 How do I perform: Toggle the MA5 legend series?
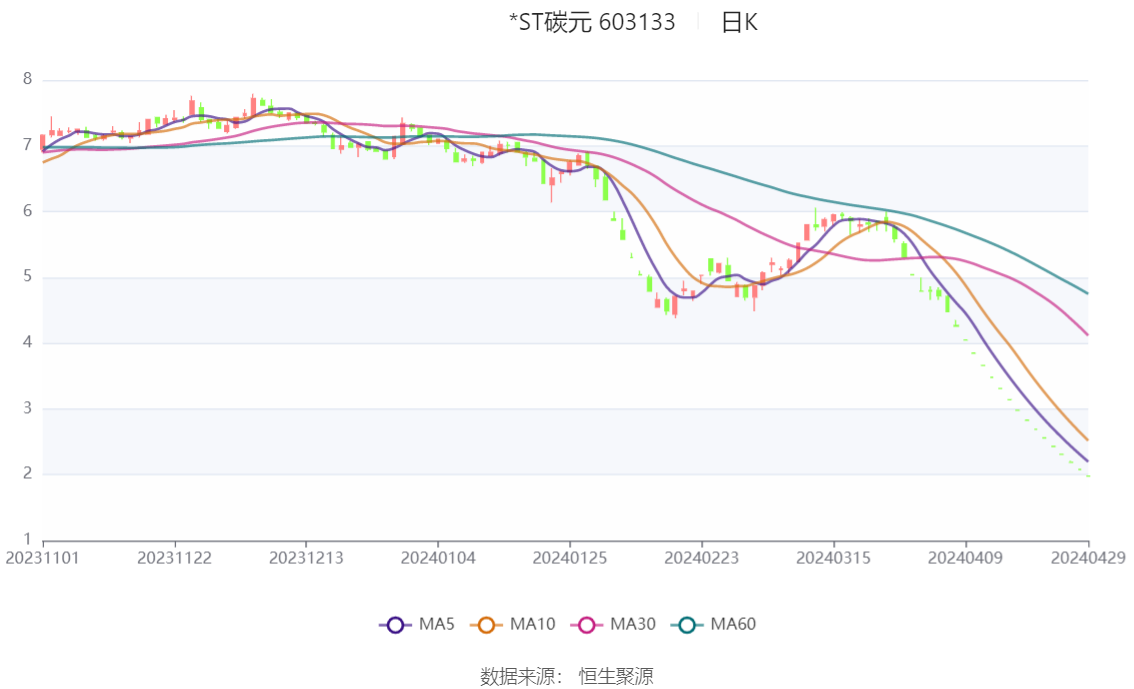[x=417, y=625]
